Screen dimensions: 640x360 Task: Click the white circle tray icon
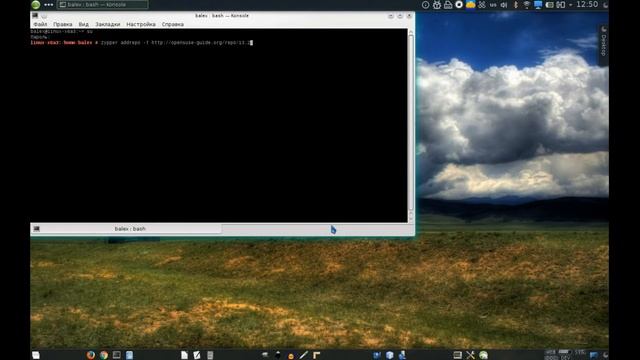point(459,4)
